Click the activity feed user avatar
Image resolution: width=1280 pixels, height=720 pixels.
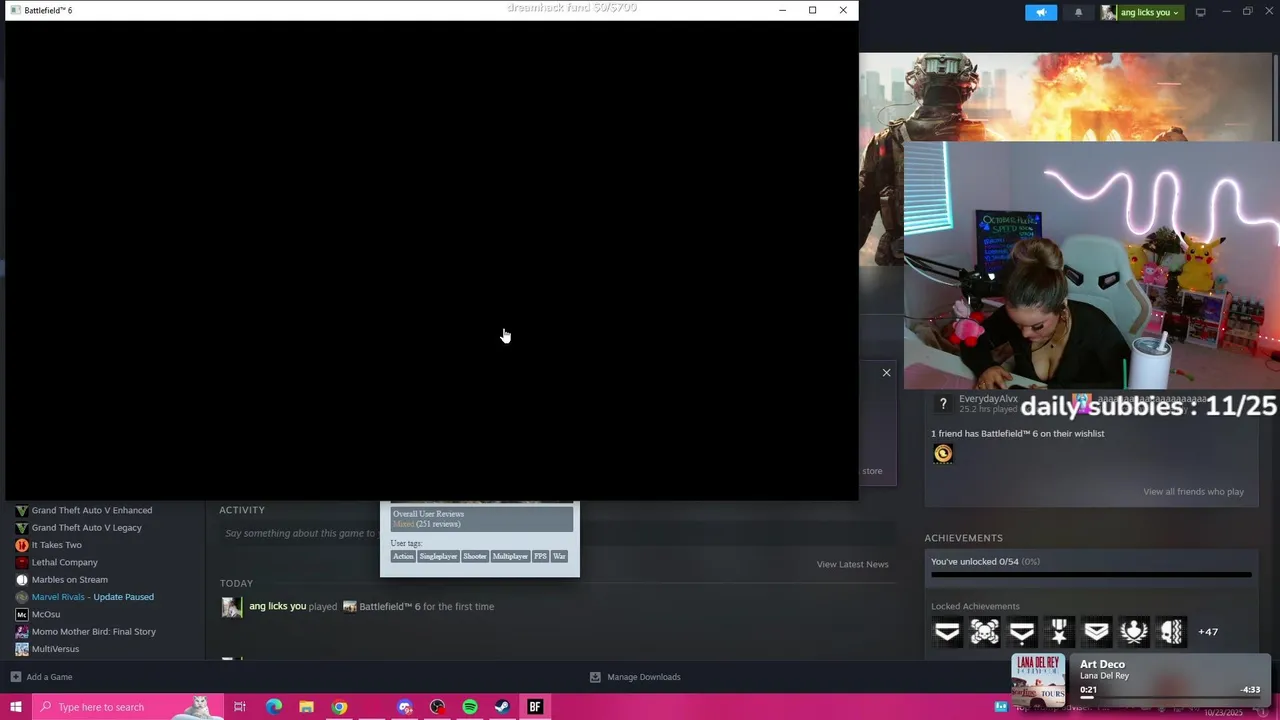pyautogui.click(x=231, y=607)
